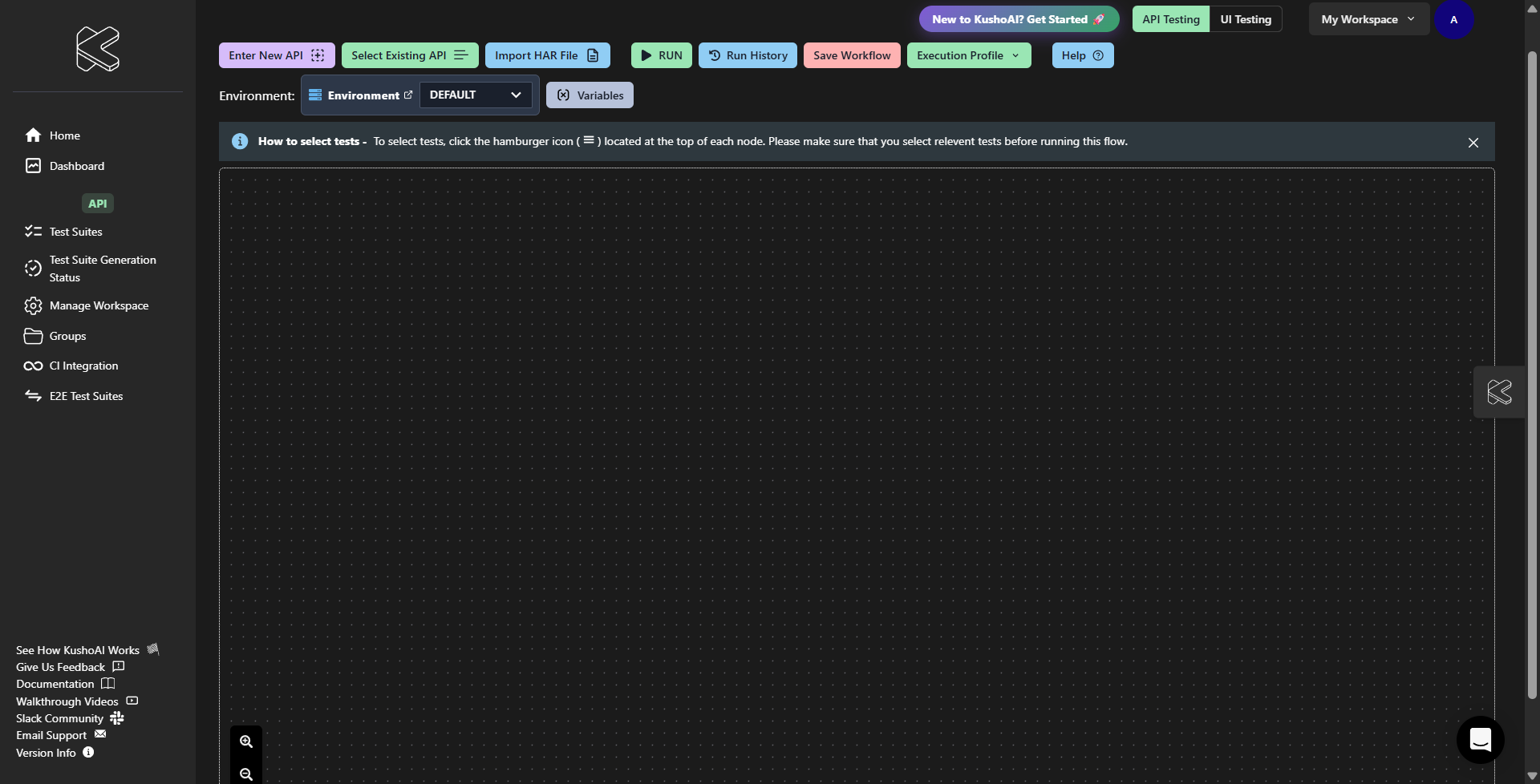1540x784 pixels.
Task: Click the KushoAI logo in the sidebar
Action: [x=98, y=49]
